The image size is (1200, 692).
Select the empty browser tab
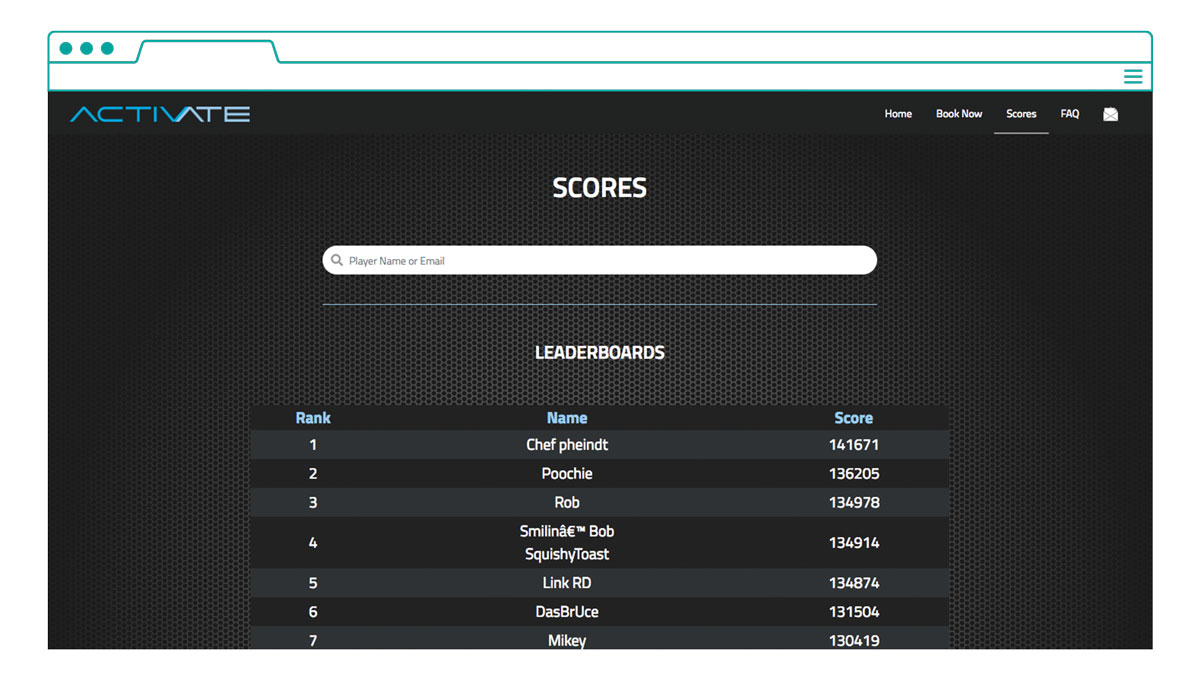pyautogui.click(x=207, y=51)
